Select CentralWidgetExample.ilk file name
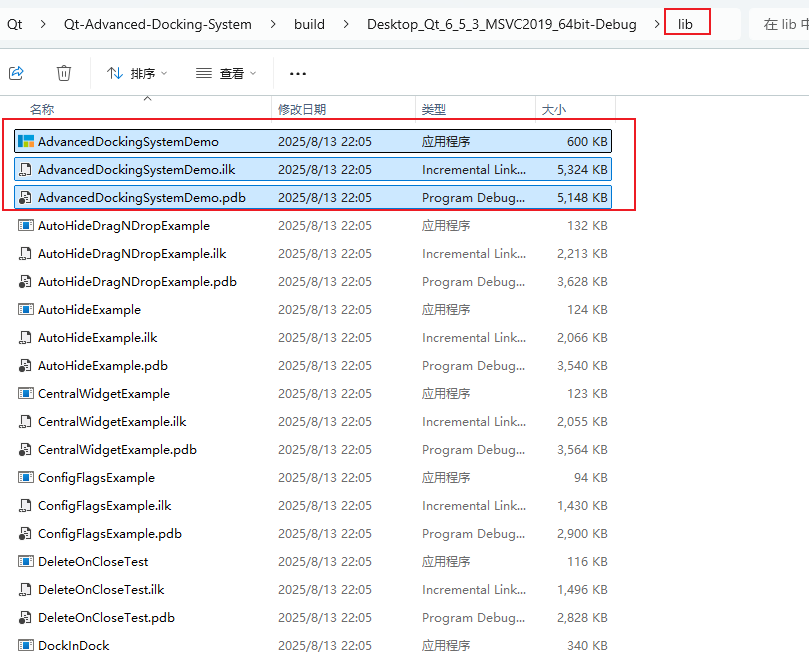 point(112,422)
